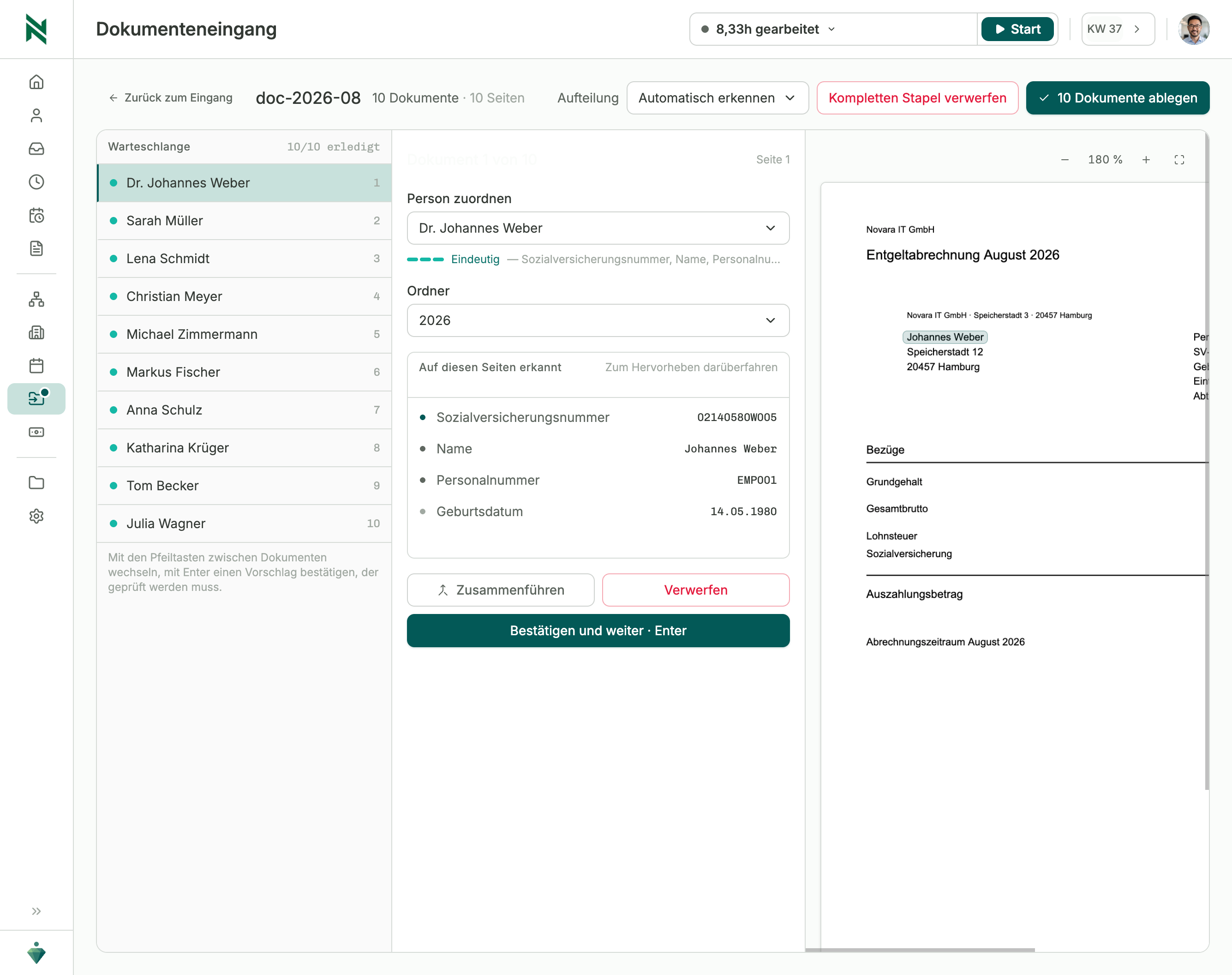This screenshot has width=1232, height=975.
Task: Open the banknote payroll sidebar icon
Action: [36, 432]
